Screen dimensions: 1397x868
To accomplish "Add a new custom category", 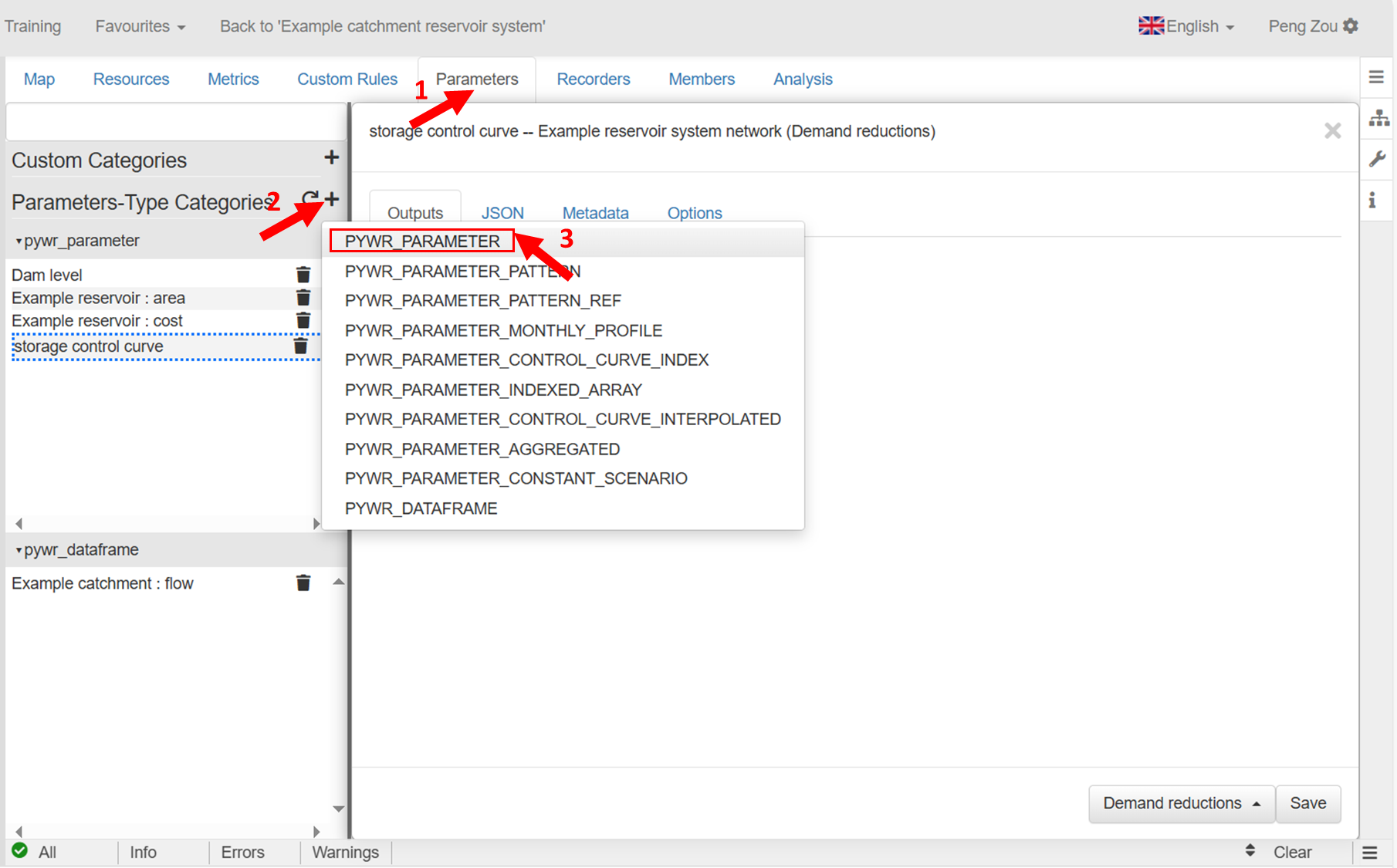I will tap(331, 158).
